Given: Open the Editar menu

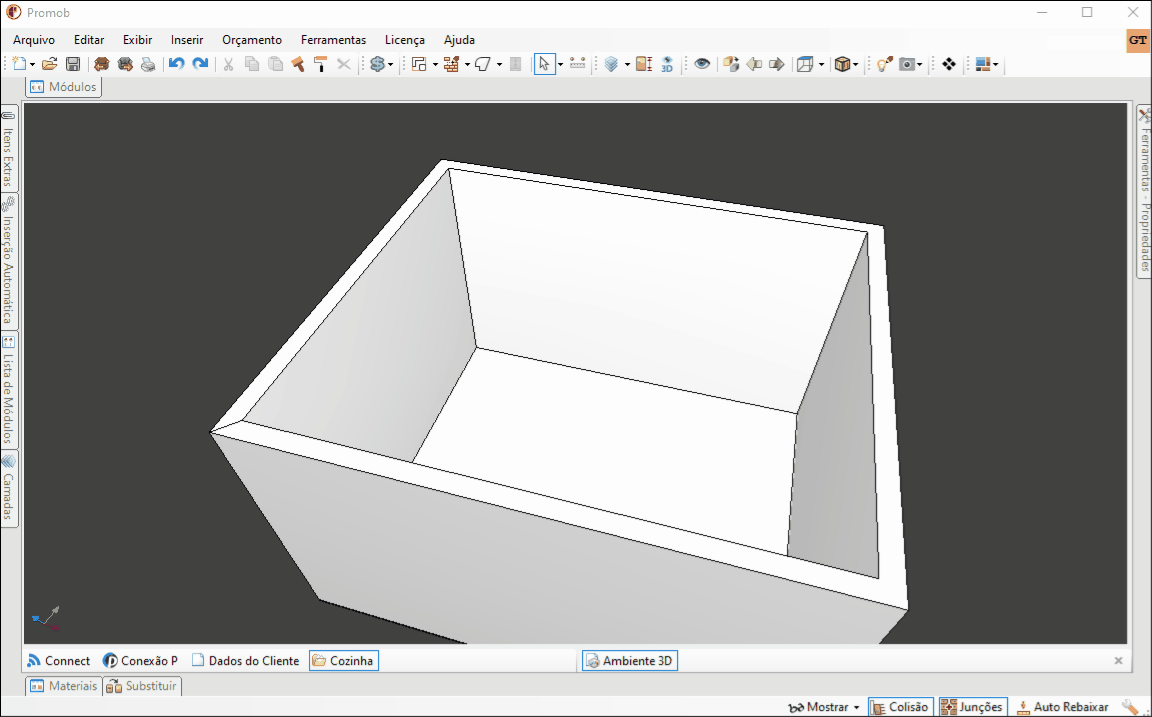Looking at the screenshot, I should [x=89, y=40].
